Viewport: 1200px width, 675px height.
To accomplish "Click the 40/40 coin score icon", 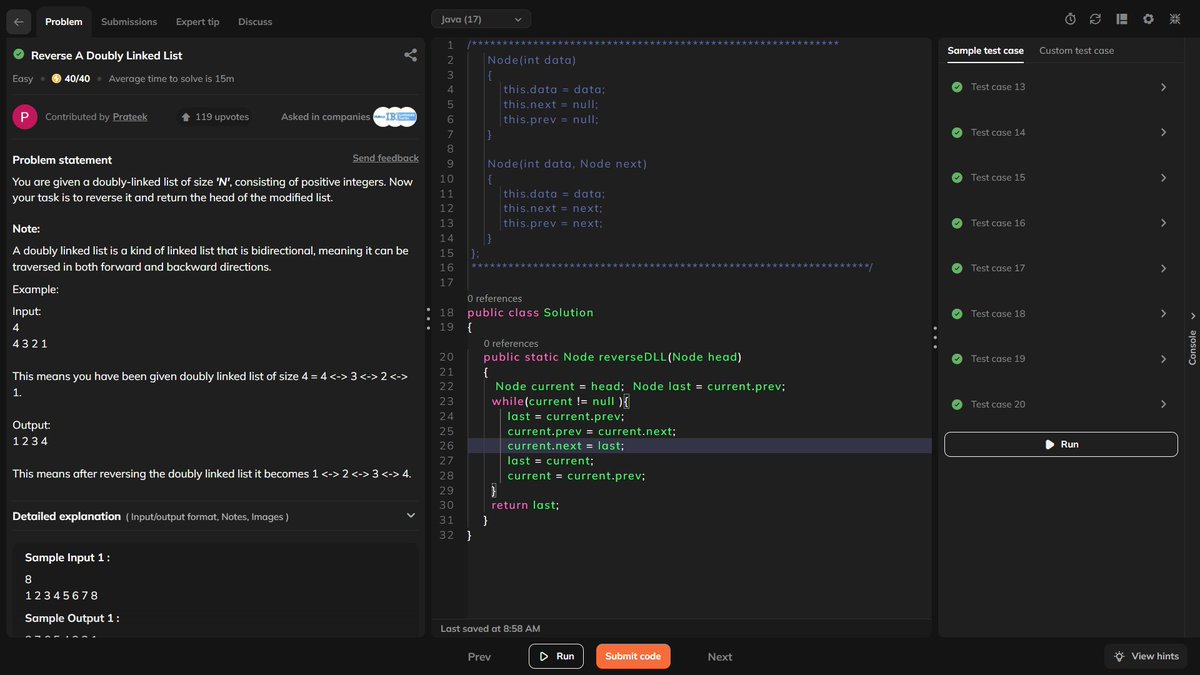I will coord(56,79).
